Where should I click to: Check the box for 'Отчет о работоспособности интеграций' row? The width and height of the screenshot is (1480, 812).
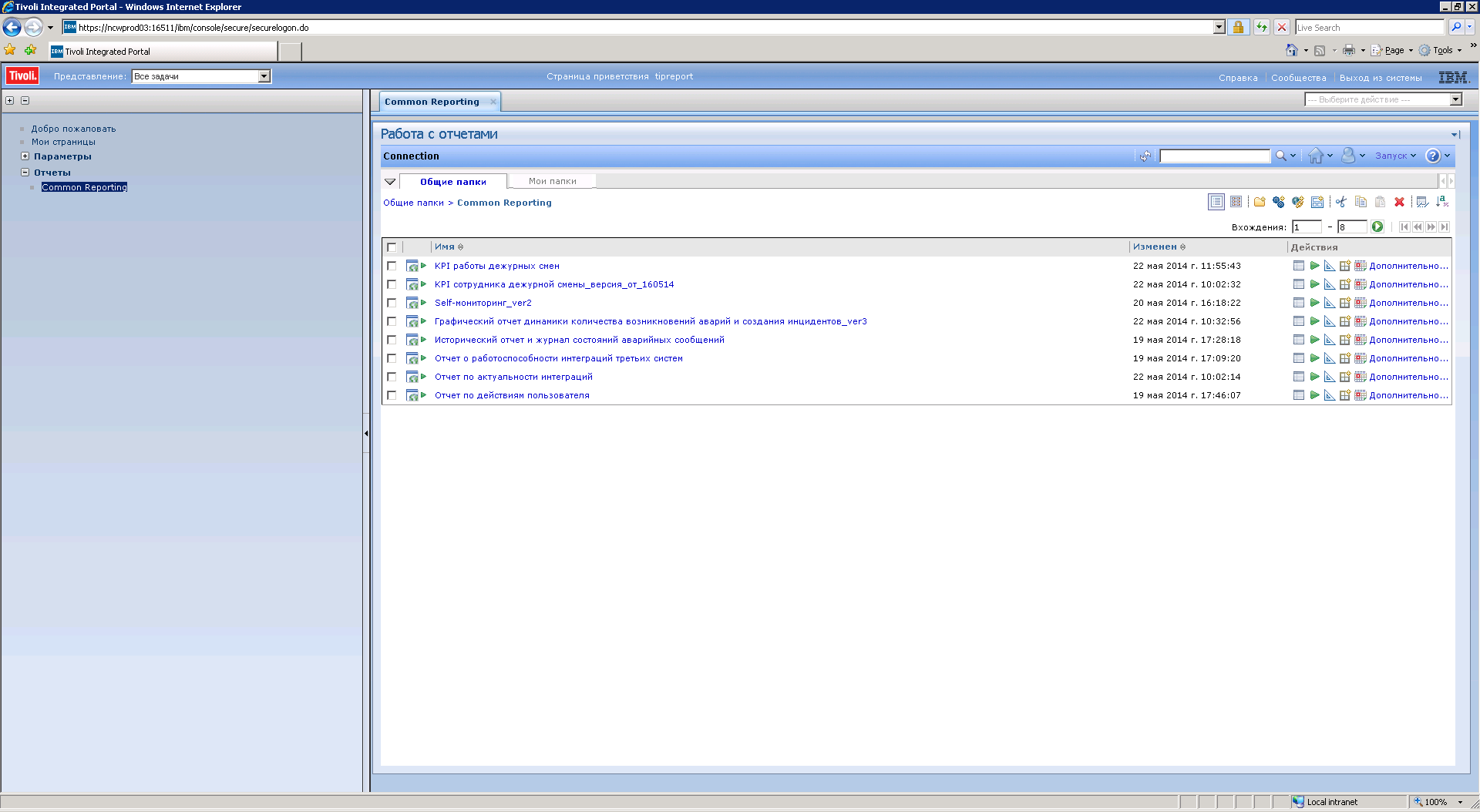[392, 358]
